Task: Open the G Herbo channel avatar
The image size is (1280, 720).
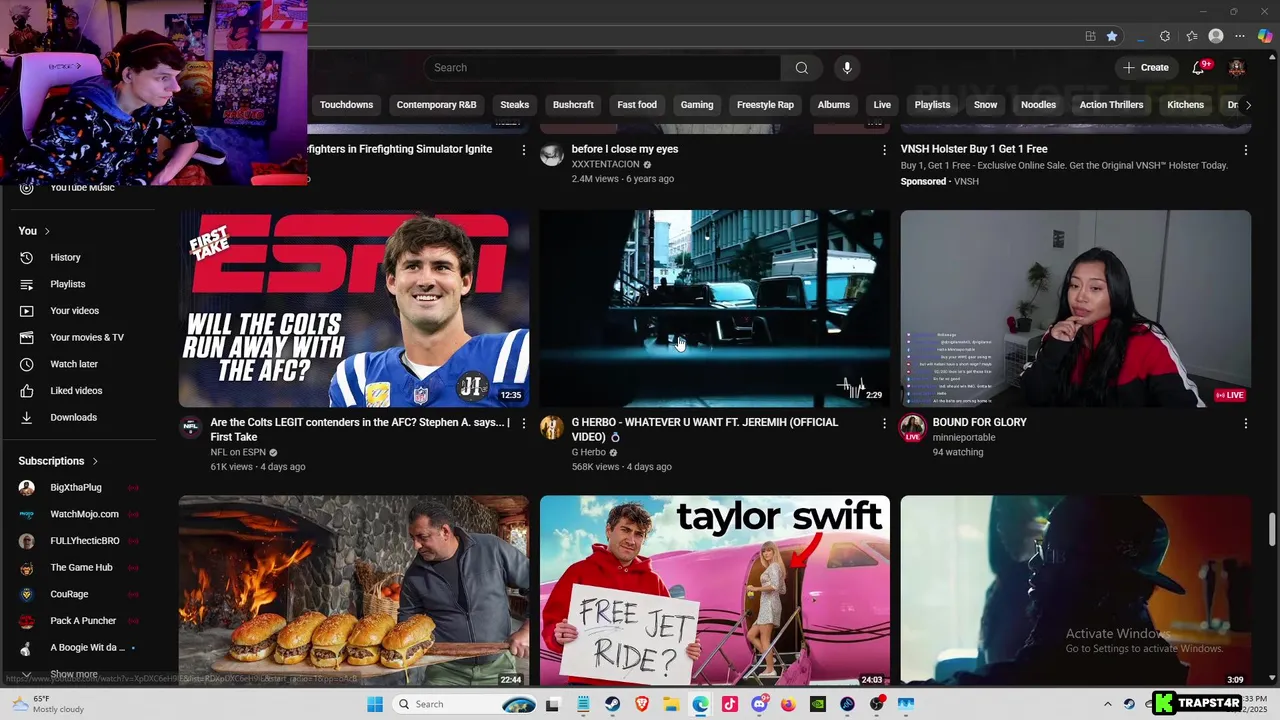Action: pos(551,429)
